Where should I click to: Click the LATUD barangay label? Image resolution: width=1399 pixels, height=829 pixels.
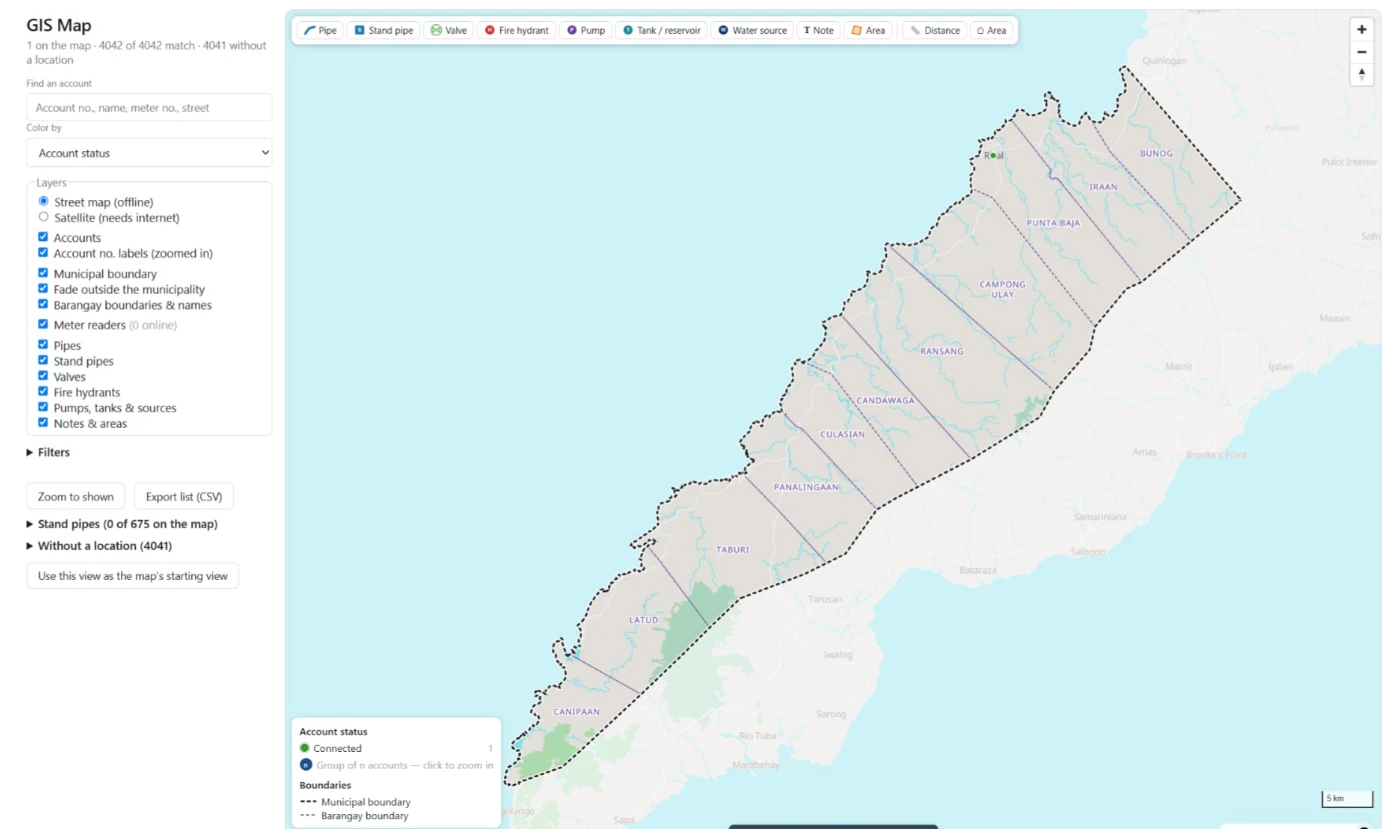(x=644, y=620)
